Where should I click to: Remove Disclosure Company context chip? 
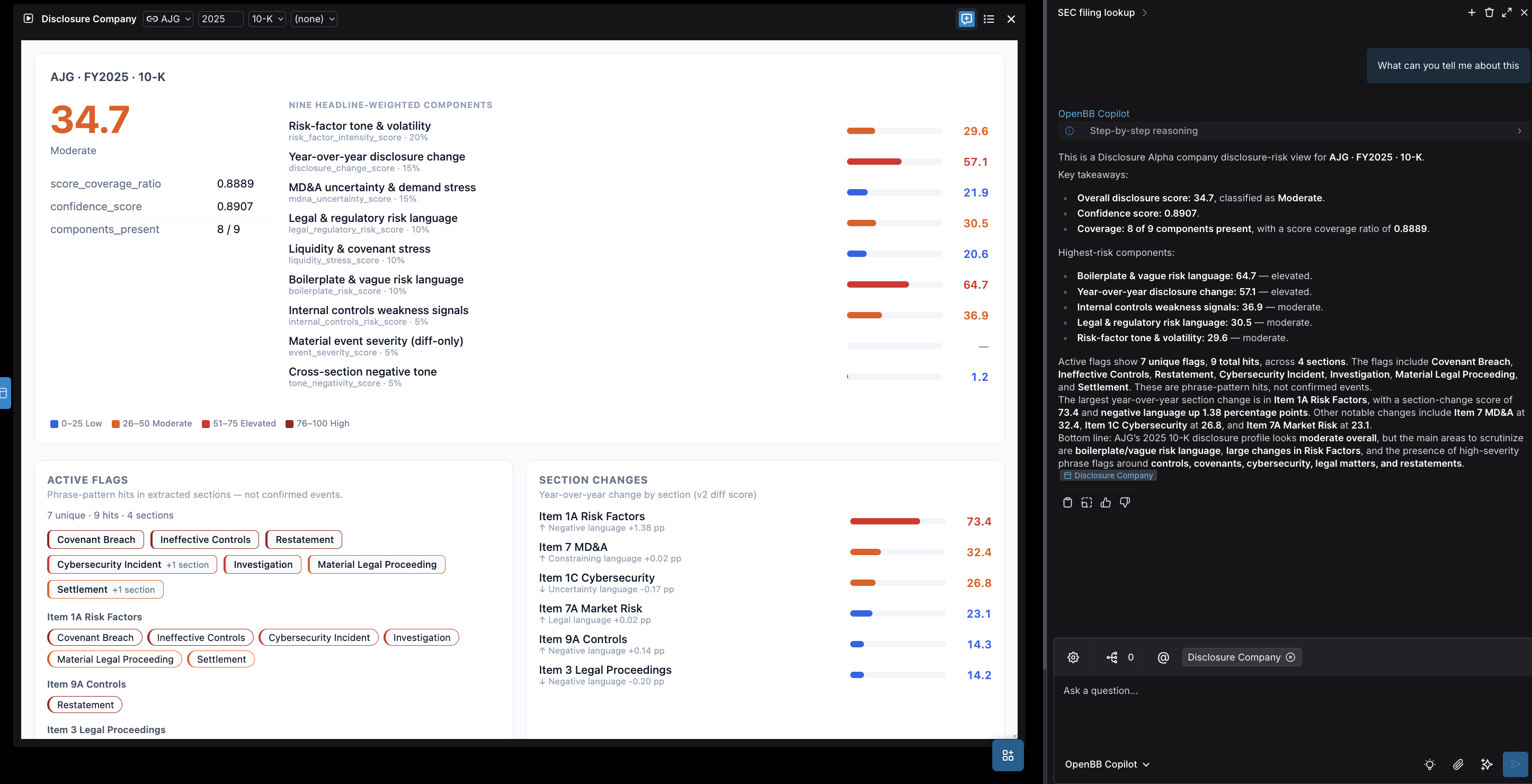click(1290, 657)
